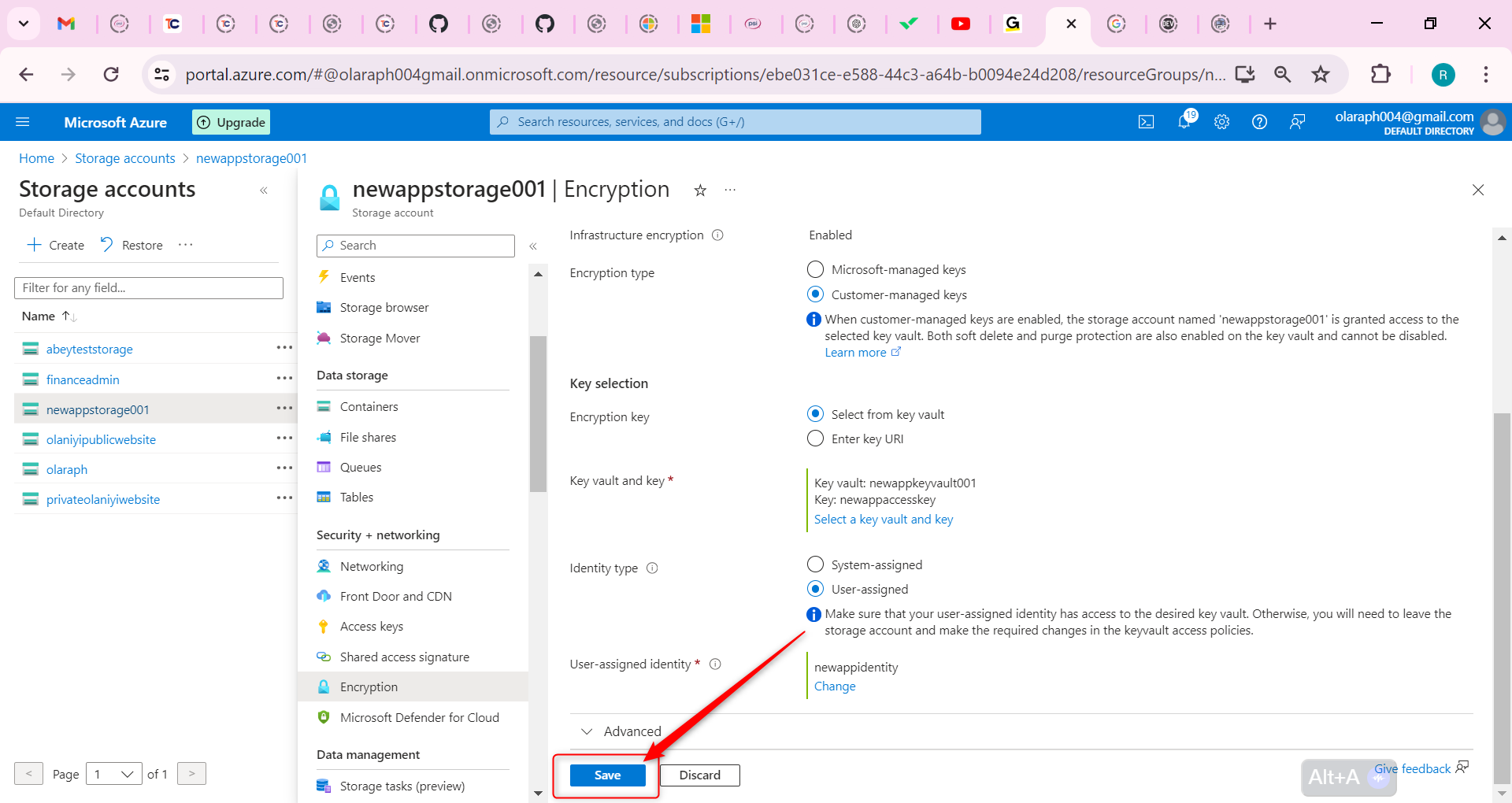Screen dimensions: 1512x803
Task: Choose Enter key URI option
Action: tap(815, 439)
